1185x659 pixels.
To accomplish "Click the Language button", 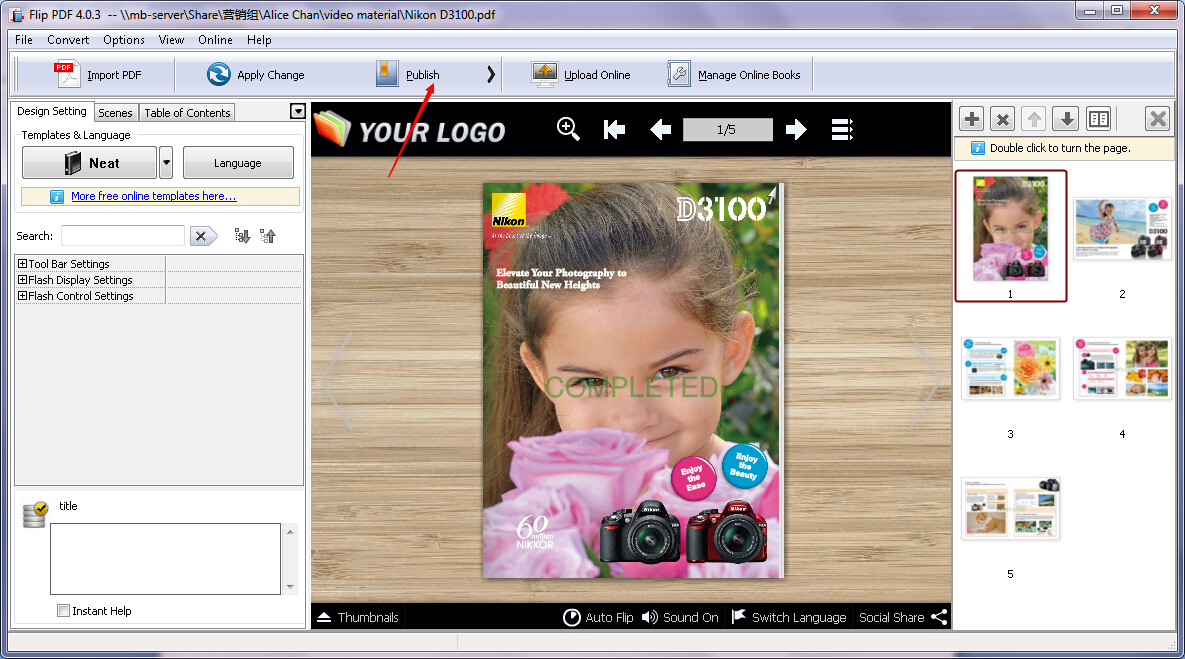I will click(238, 162).
